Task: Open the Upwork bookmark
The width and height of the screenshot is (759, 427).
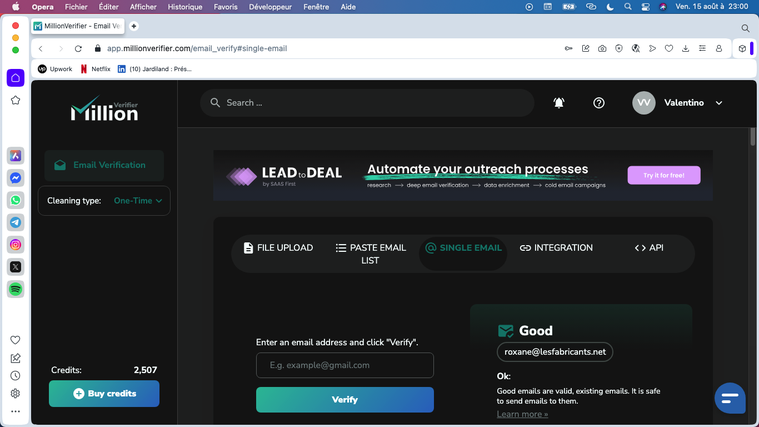Action: click(x=55, y=69)
